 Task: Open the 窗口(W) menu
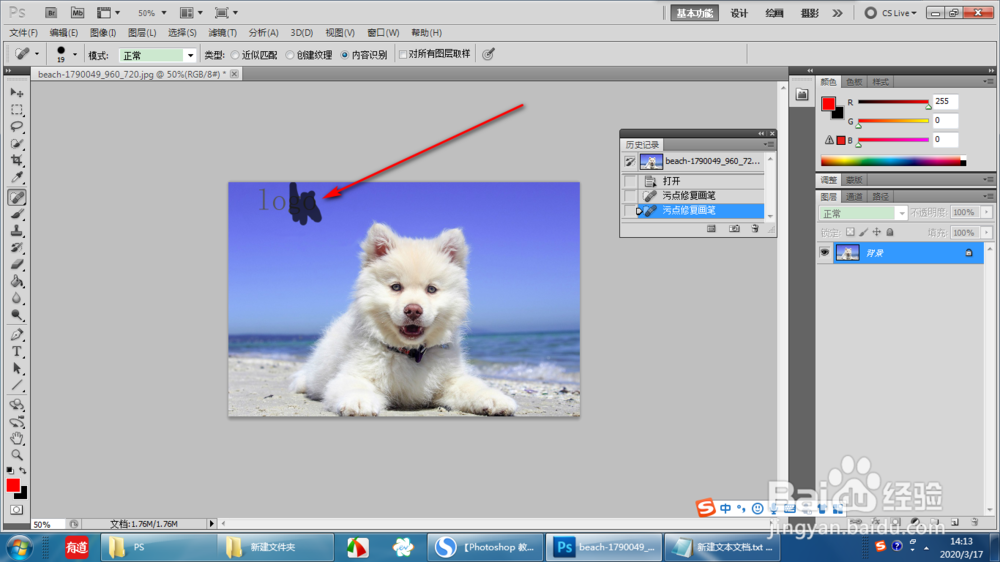point(383,33)
